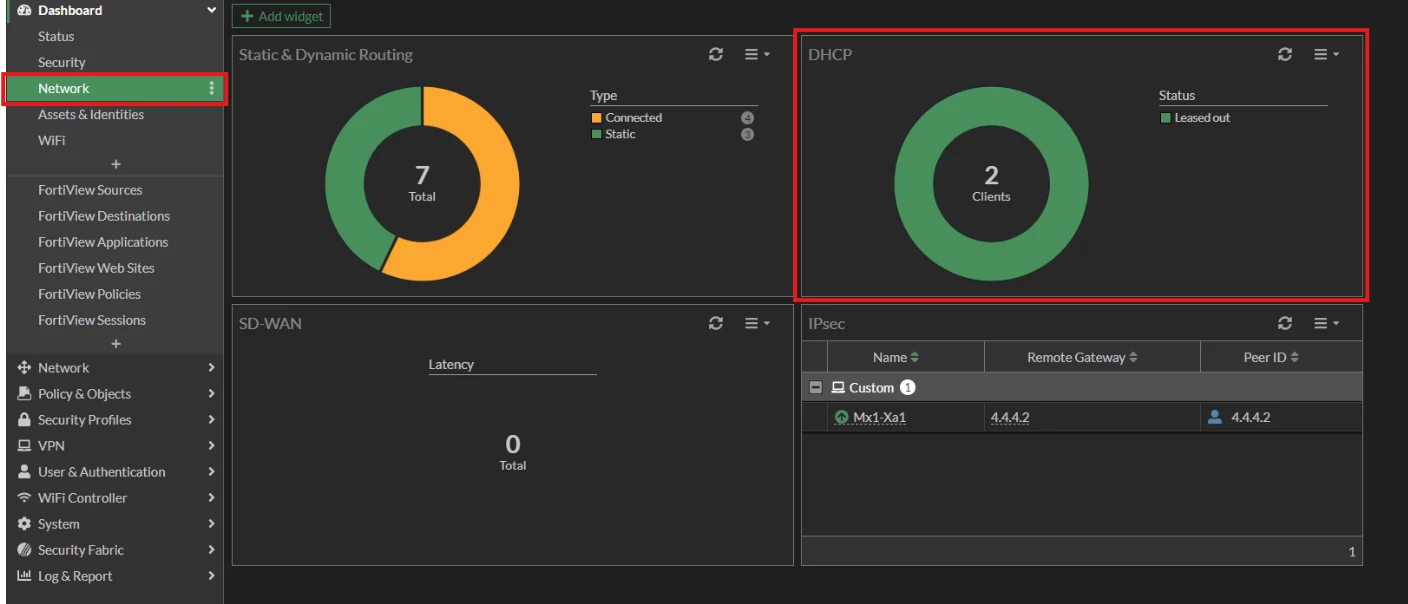Click the green Static legend swatch
The image size is (1408, 604).
tap(596, 134)
